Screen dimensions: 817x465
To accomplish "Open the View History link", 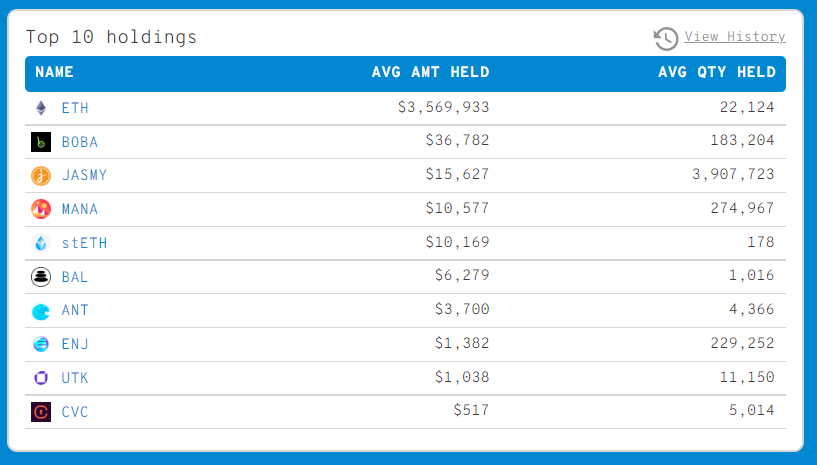I will (x=734, y=37).
